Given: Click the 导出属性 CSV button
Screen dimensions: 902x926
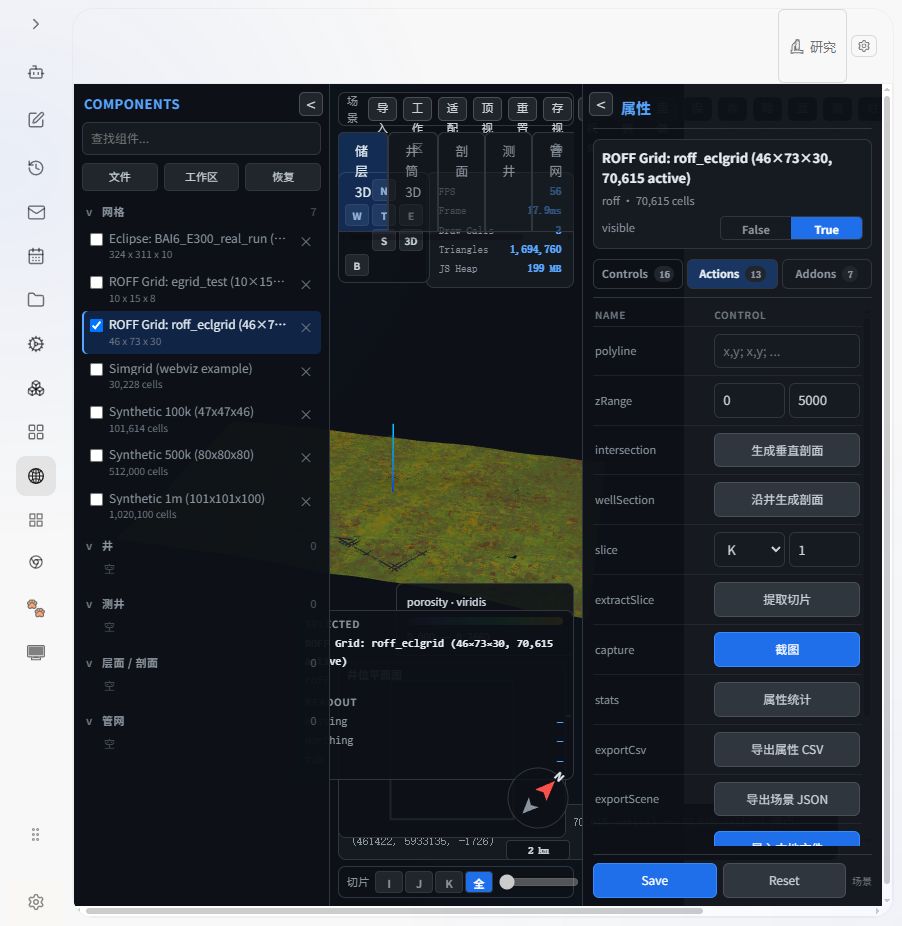Looking at the screenshot, I should (x=786, y=749).
